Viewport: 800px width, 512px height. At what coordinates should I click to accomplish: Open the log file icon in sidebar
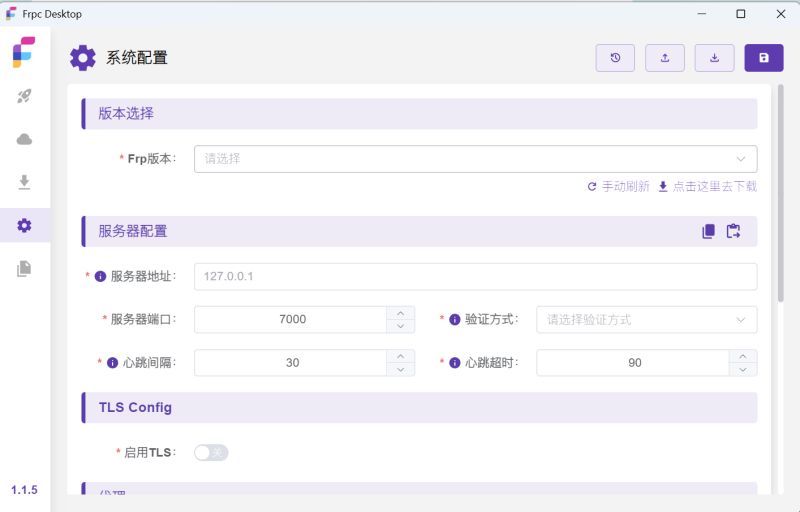tap(25, 268)
